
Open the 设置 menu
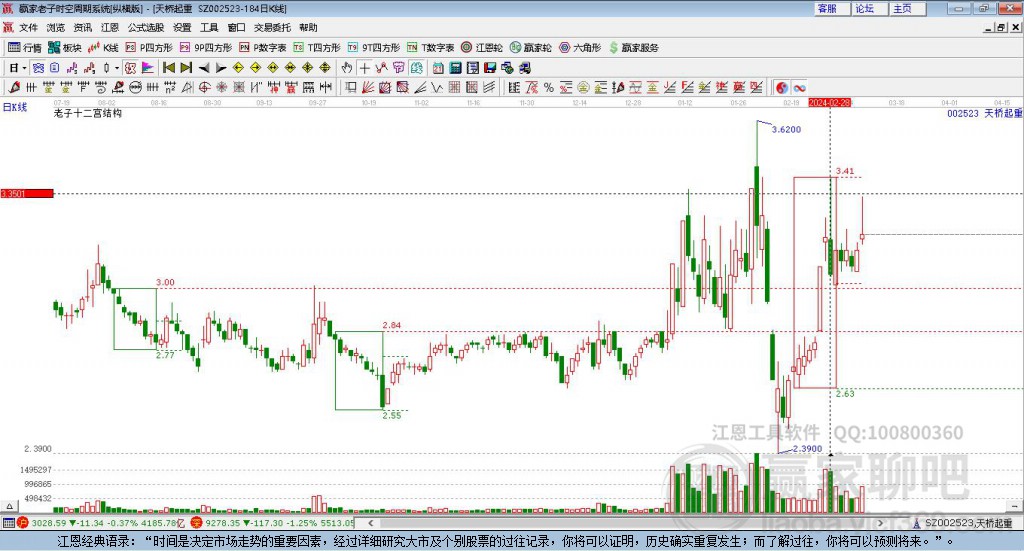click(182, 27)
